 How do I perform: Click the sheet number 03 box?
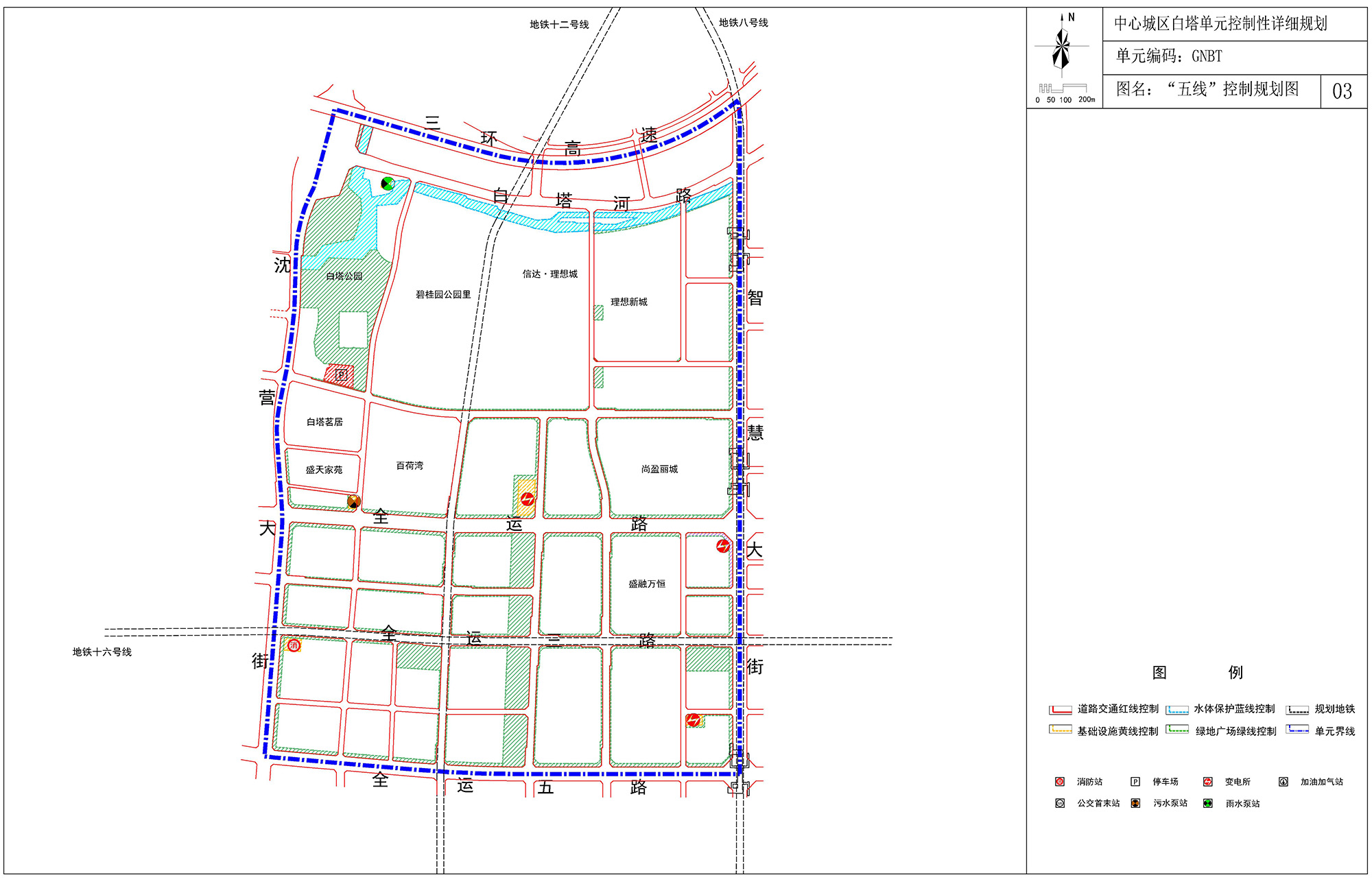click(x=1342, y=91)
